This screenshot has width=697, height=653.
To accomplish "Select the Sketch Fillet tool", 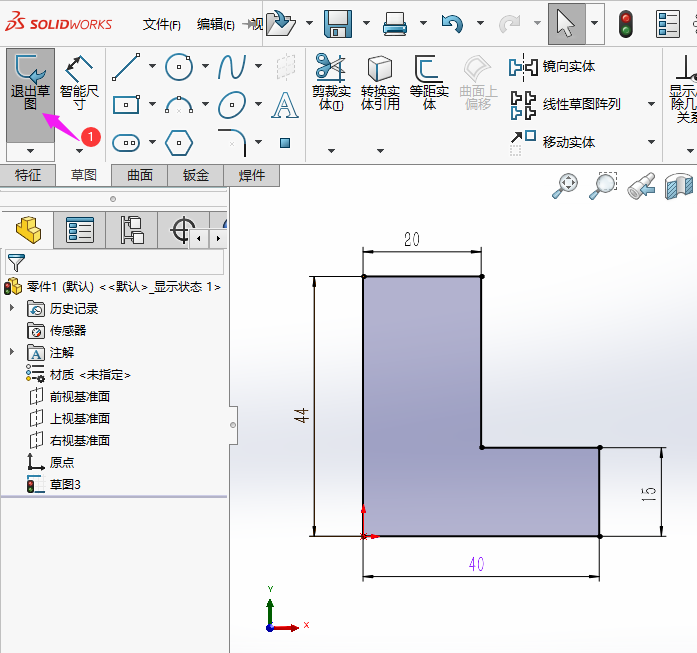I will click(x=232, y=143).
